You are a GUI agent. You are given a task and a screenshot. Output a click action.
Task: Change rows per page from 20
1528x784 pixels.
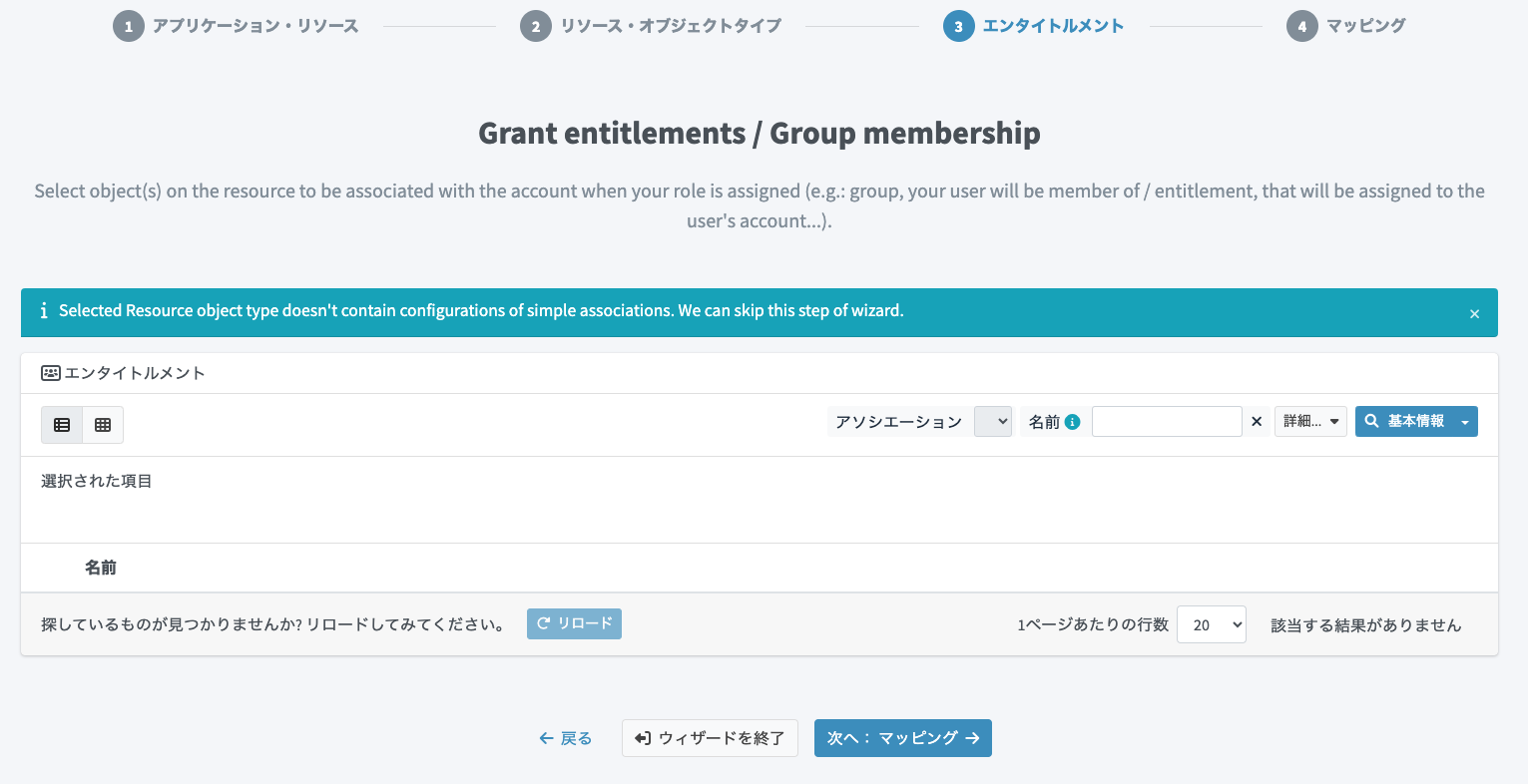point(1212,625)
